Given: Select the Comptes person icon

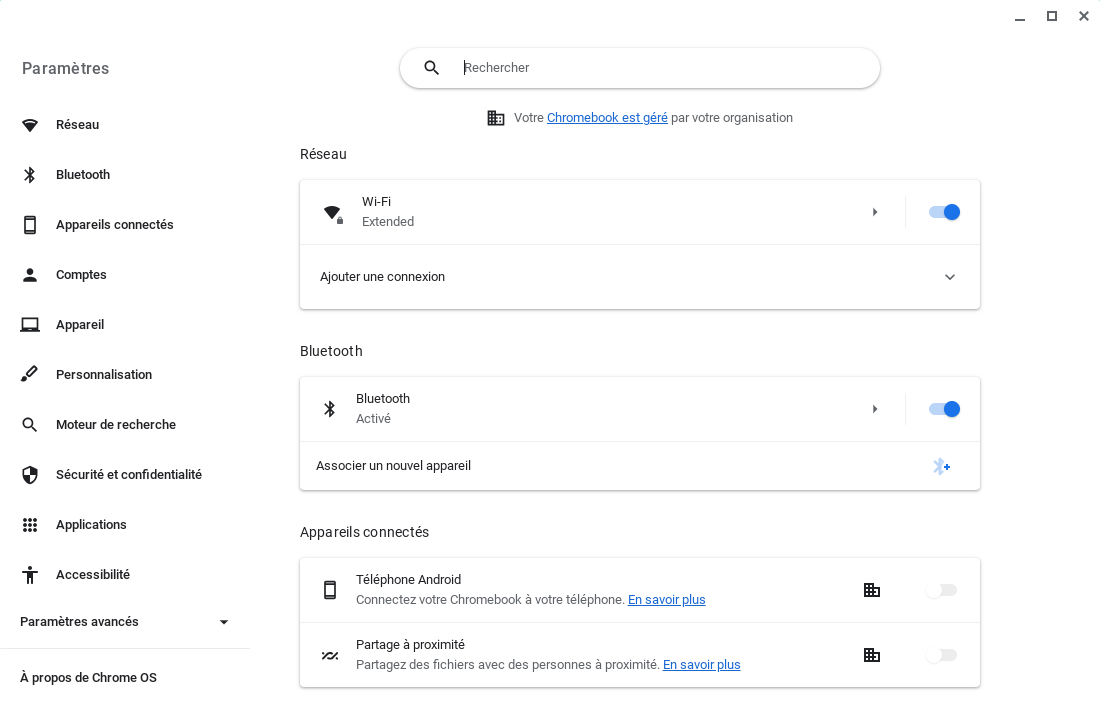Looking at the screenshot, I should (29, 274).
